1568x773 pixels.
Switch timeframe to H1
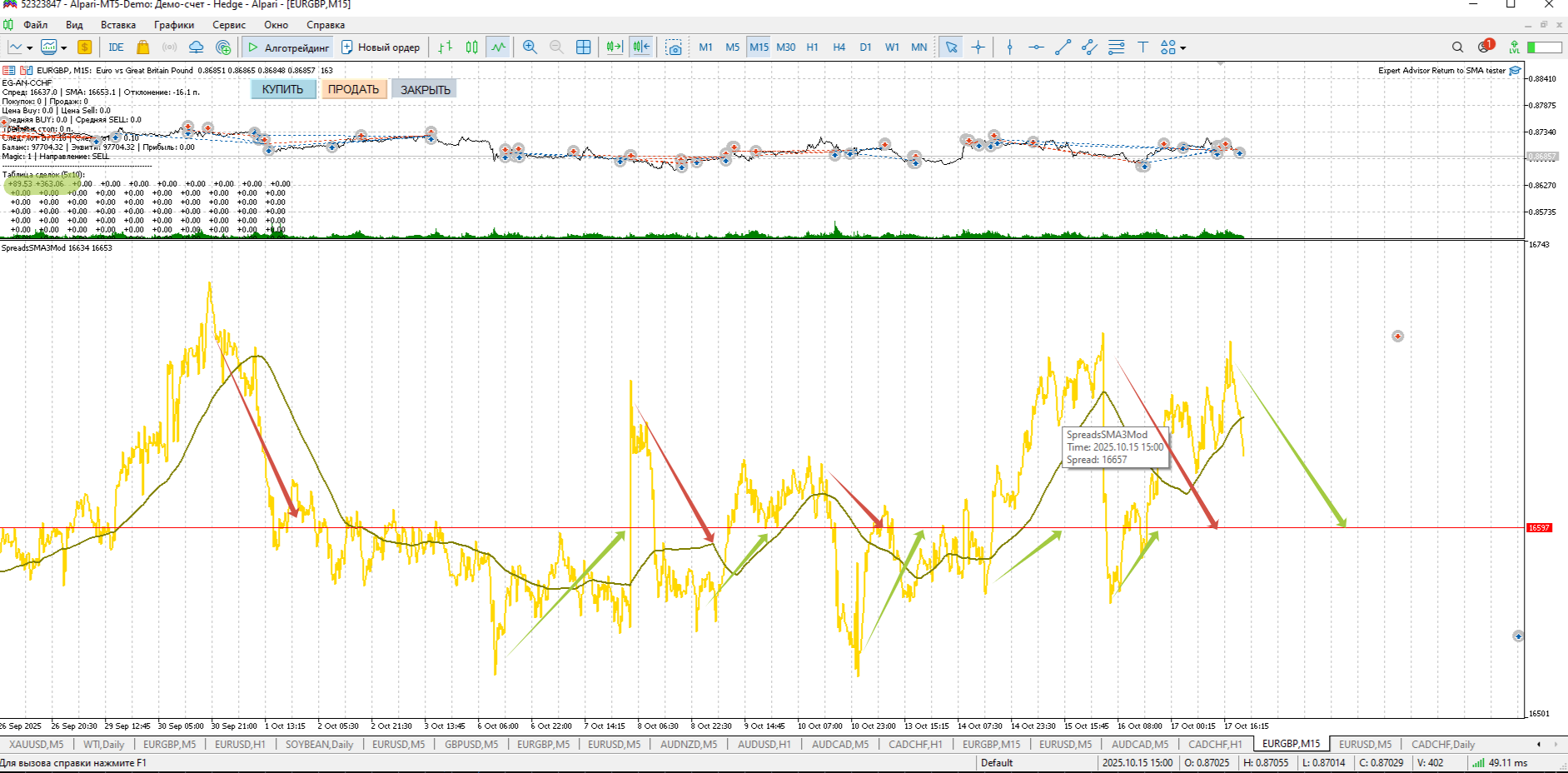pyautogui.click(x=812, y=47)
